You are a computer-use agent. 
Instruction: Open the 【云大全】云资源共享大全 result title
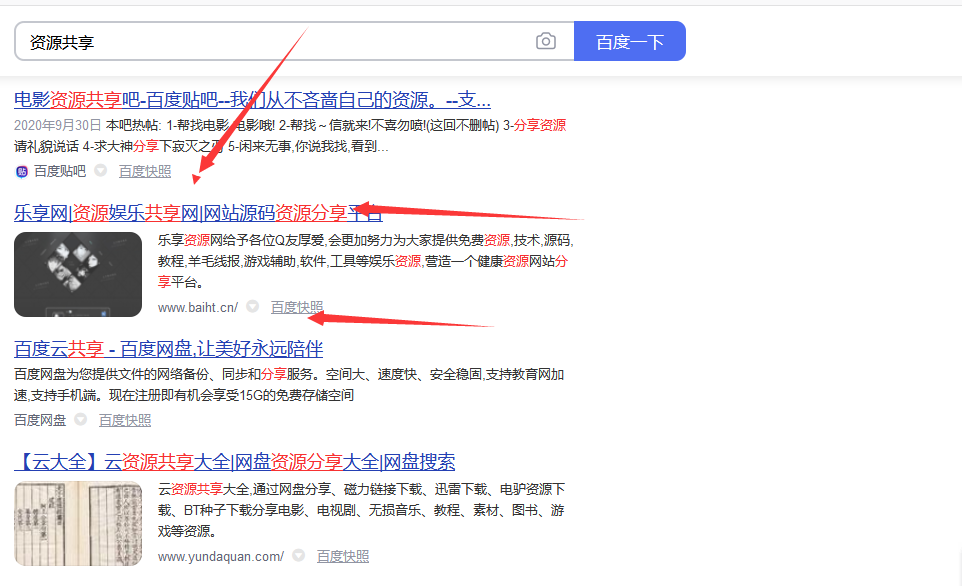point(235,461)
